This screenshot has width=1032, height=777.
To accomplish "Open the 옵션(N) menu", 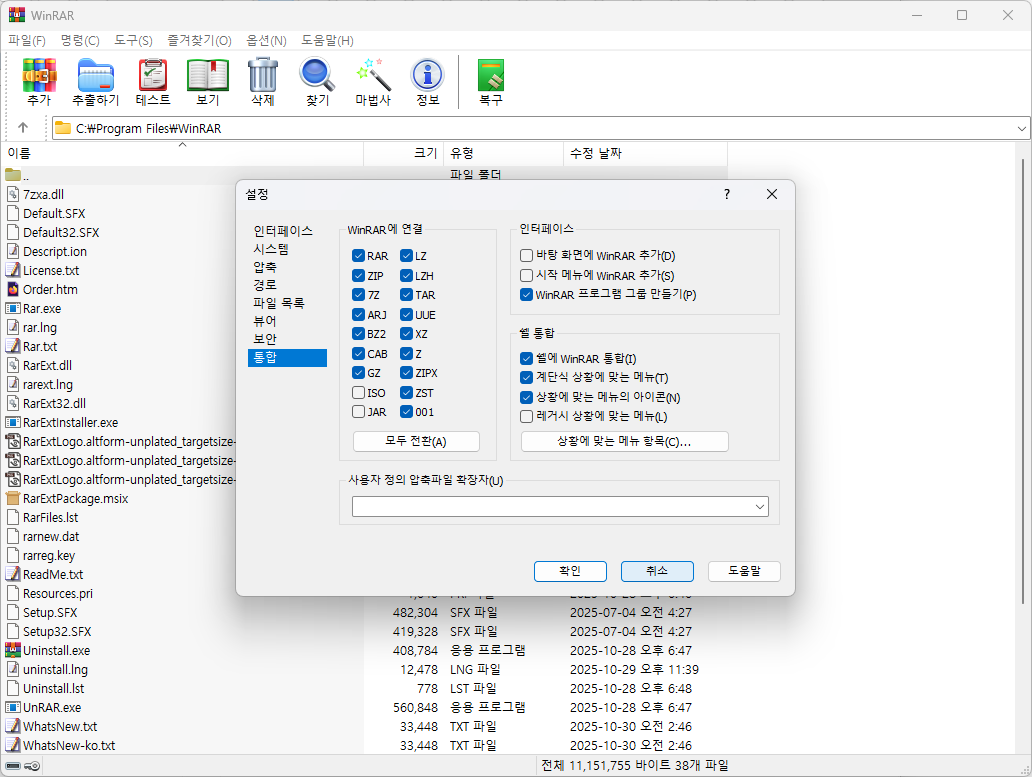I will pyautogui.click(x=267, y=41).
